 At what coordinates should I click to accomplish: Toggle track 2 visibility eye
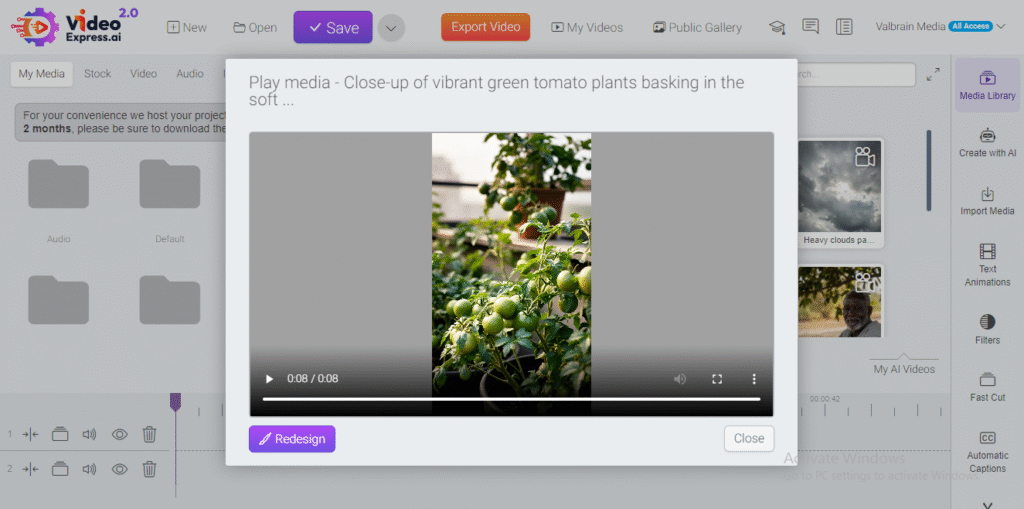click(120, 468)
